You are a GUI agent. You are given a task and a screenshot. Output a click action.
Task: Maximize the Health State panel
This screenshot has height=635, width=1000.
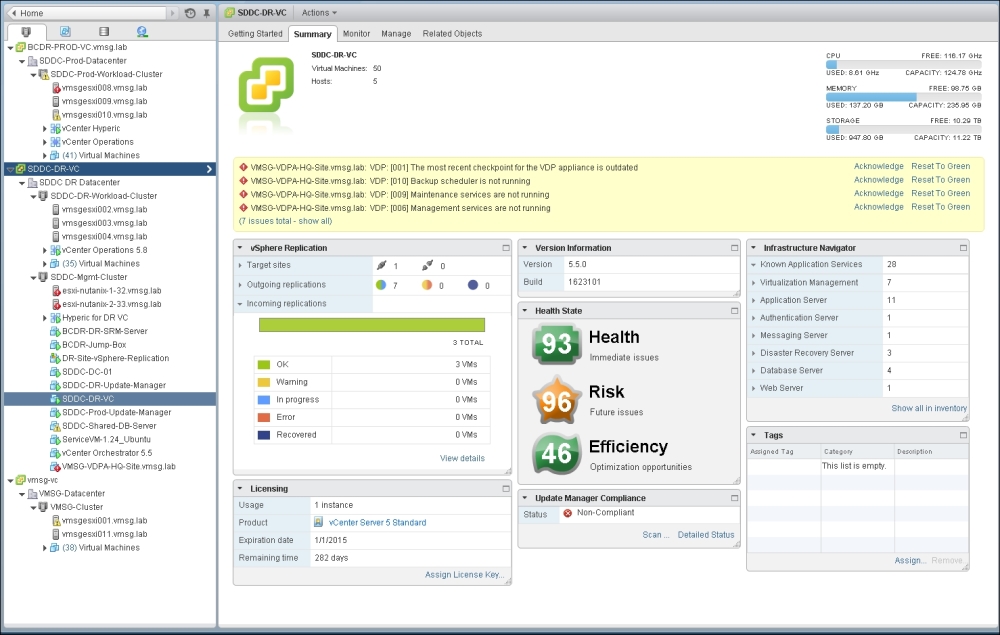coord(734,311)
